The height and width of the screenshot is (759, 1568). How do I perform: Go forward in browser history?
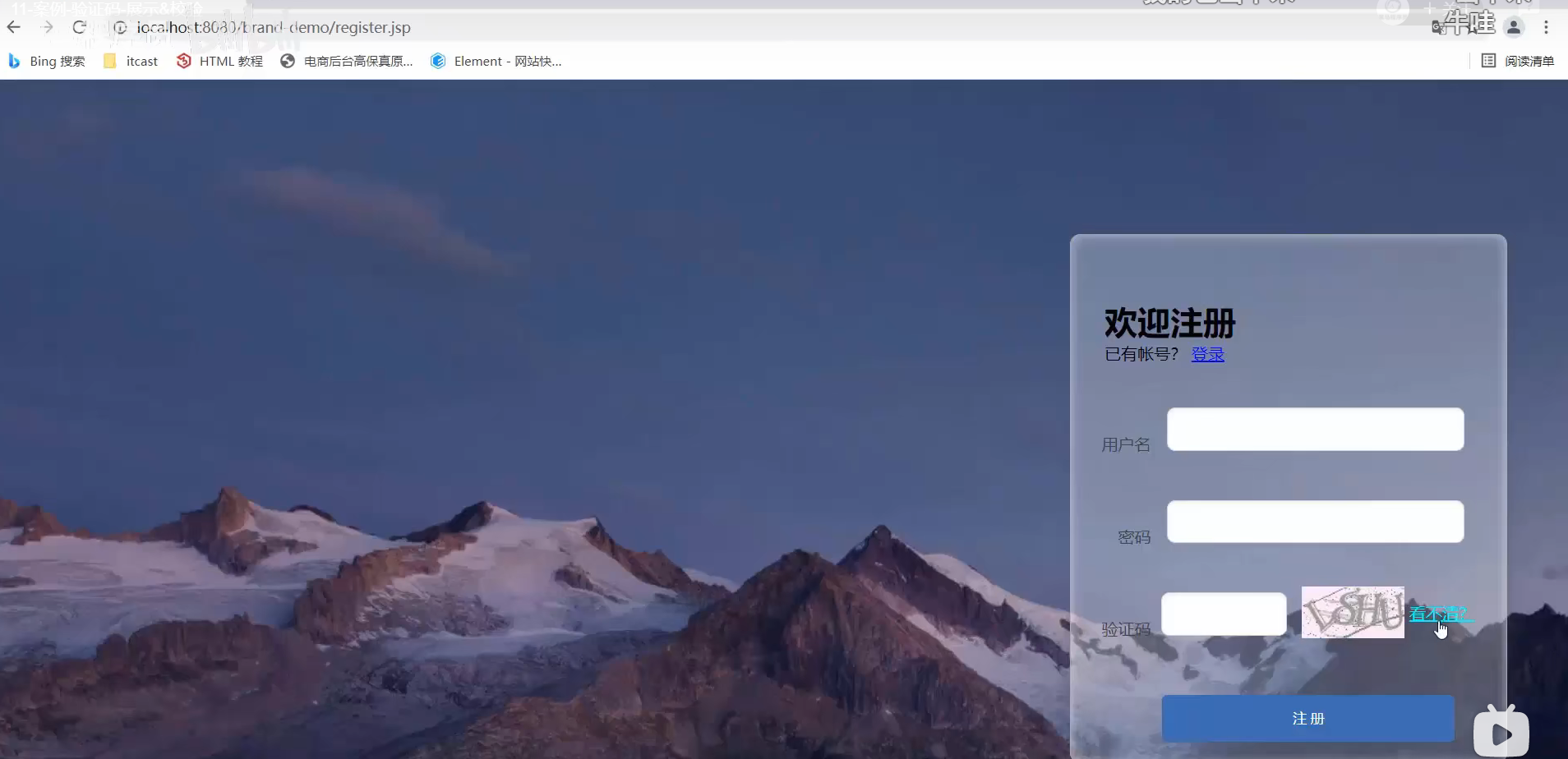pos(47,27)
